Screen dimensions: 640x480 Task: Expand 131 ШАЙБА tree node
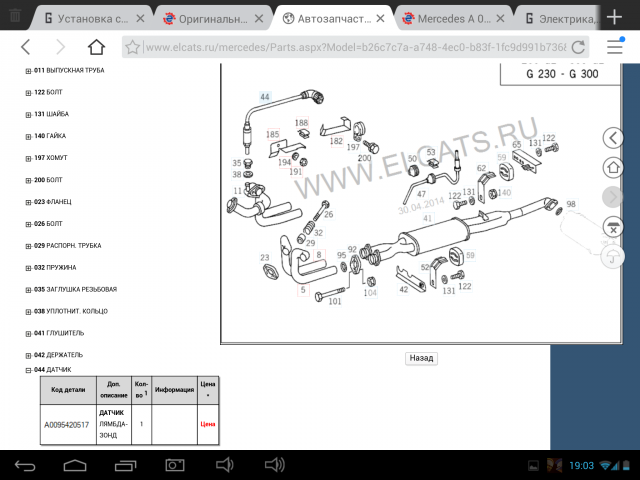[x=28, y=115]
